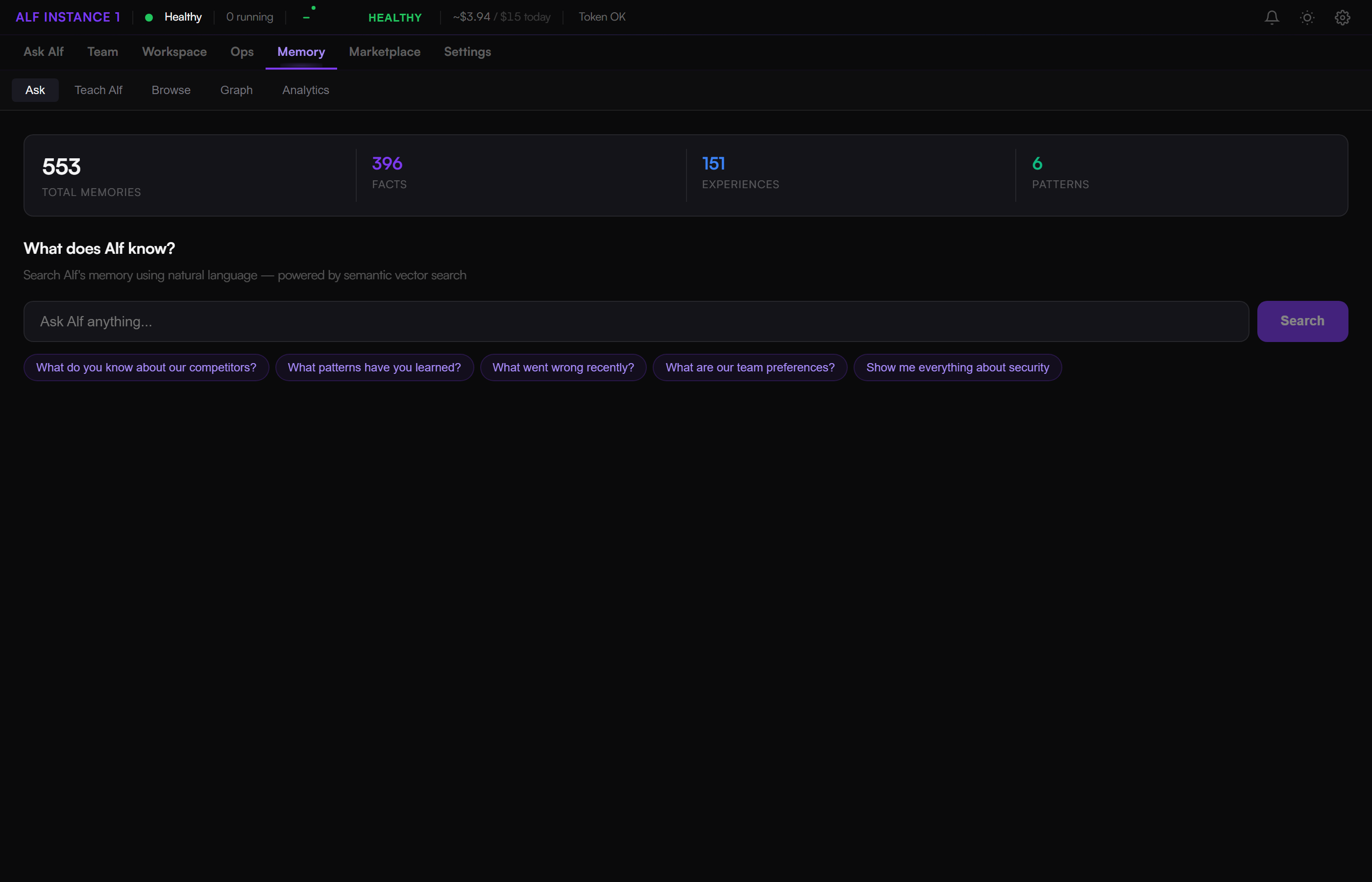View the Analytics sub-tab

[305, 90]
